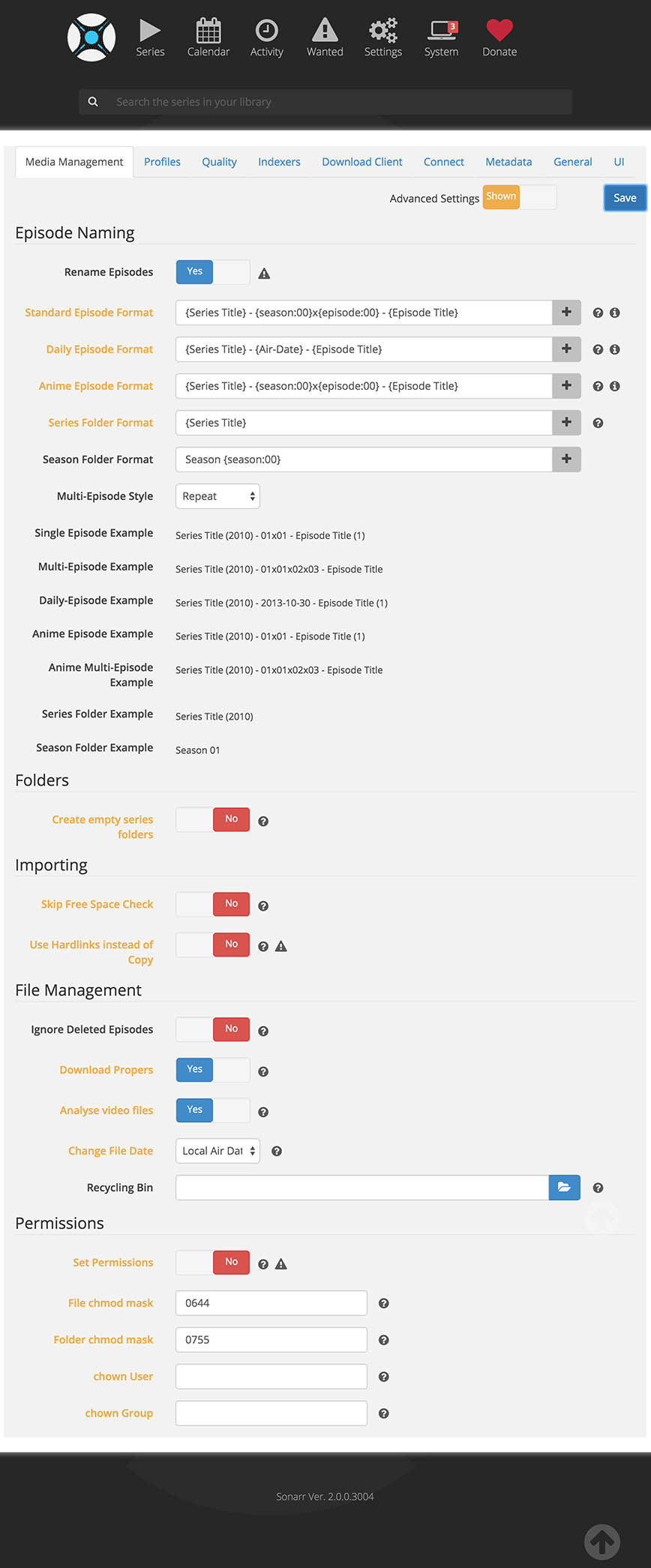Switch to the Indexers tab
Image resolution: width=651 pixels, height=1568 pixels.
(279, 162)
